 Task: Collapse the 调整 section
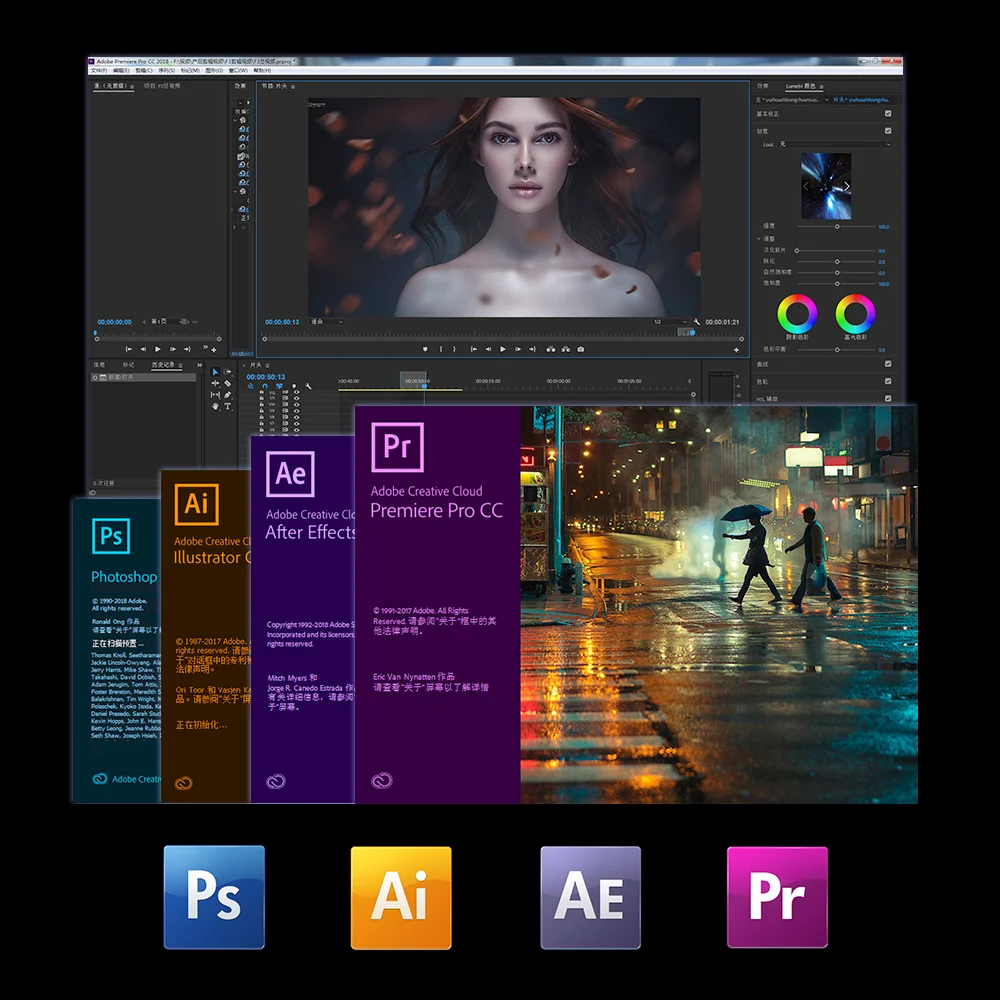(759, 239)
